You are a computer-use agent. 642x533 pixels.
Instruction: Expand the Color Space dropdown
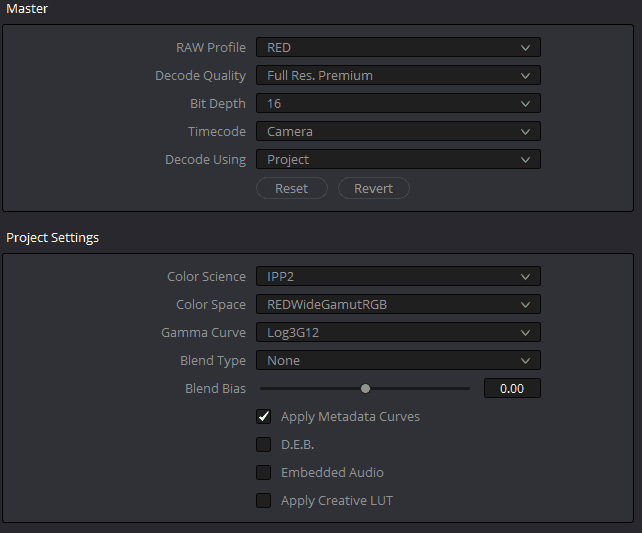click(x=398, y=305)
